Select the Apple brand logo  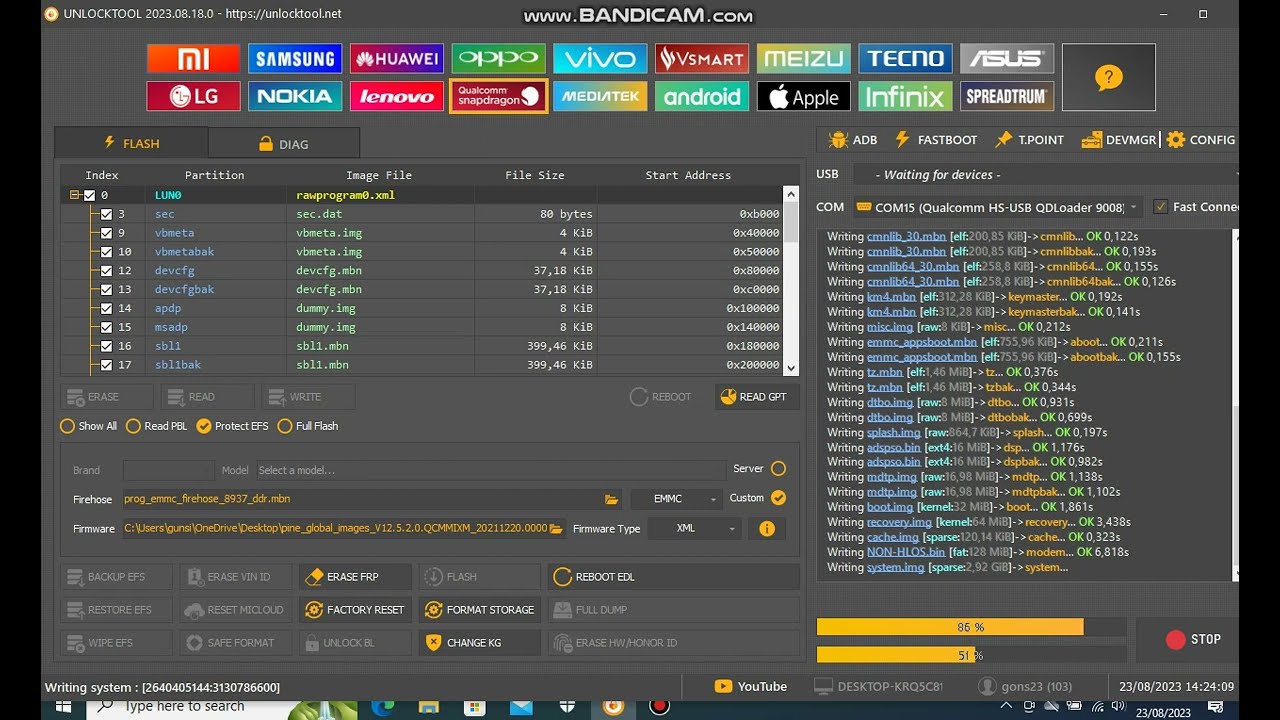point(803,96)
